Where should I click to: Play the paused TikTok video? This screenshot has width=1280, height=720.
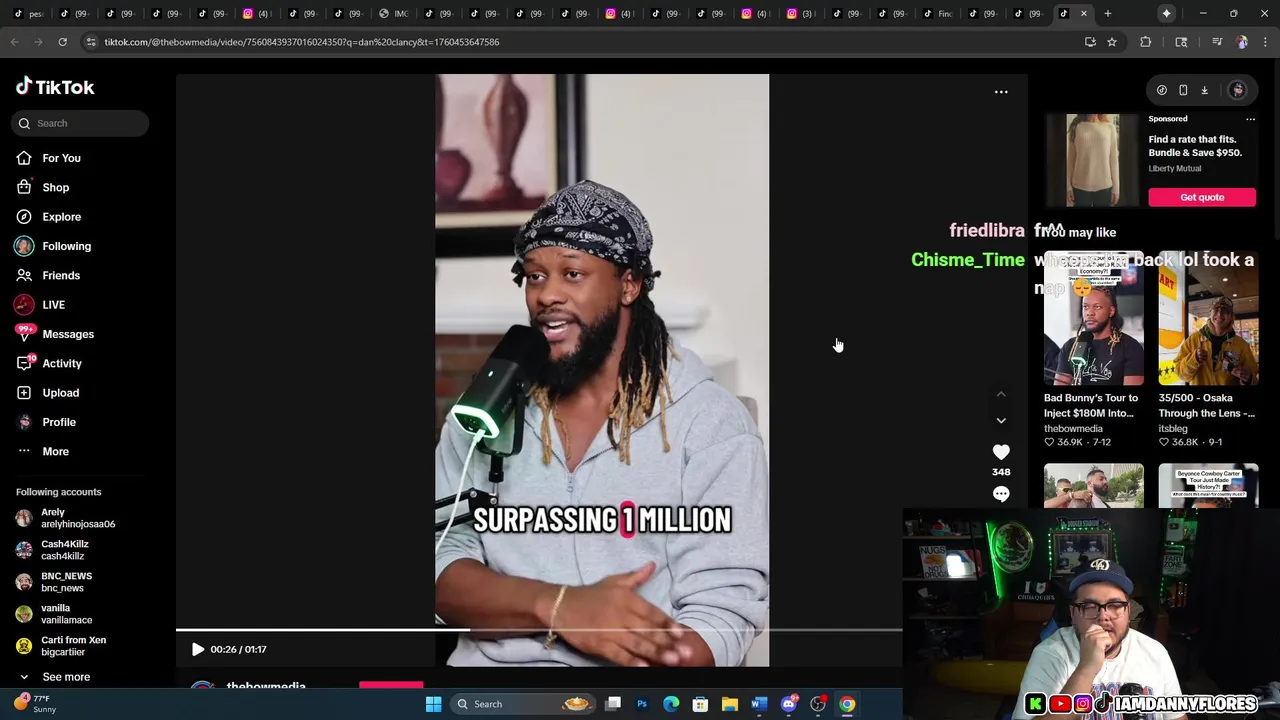198,649
